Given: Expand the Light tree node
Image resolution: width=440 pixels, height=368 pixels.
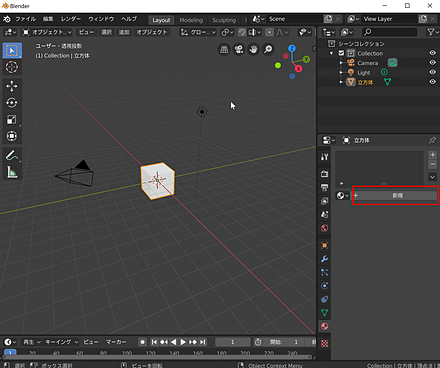Looking at the screenshot, I should click(x=341, y=72).
